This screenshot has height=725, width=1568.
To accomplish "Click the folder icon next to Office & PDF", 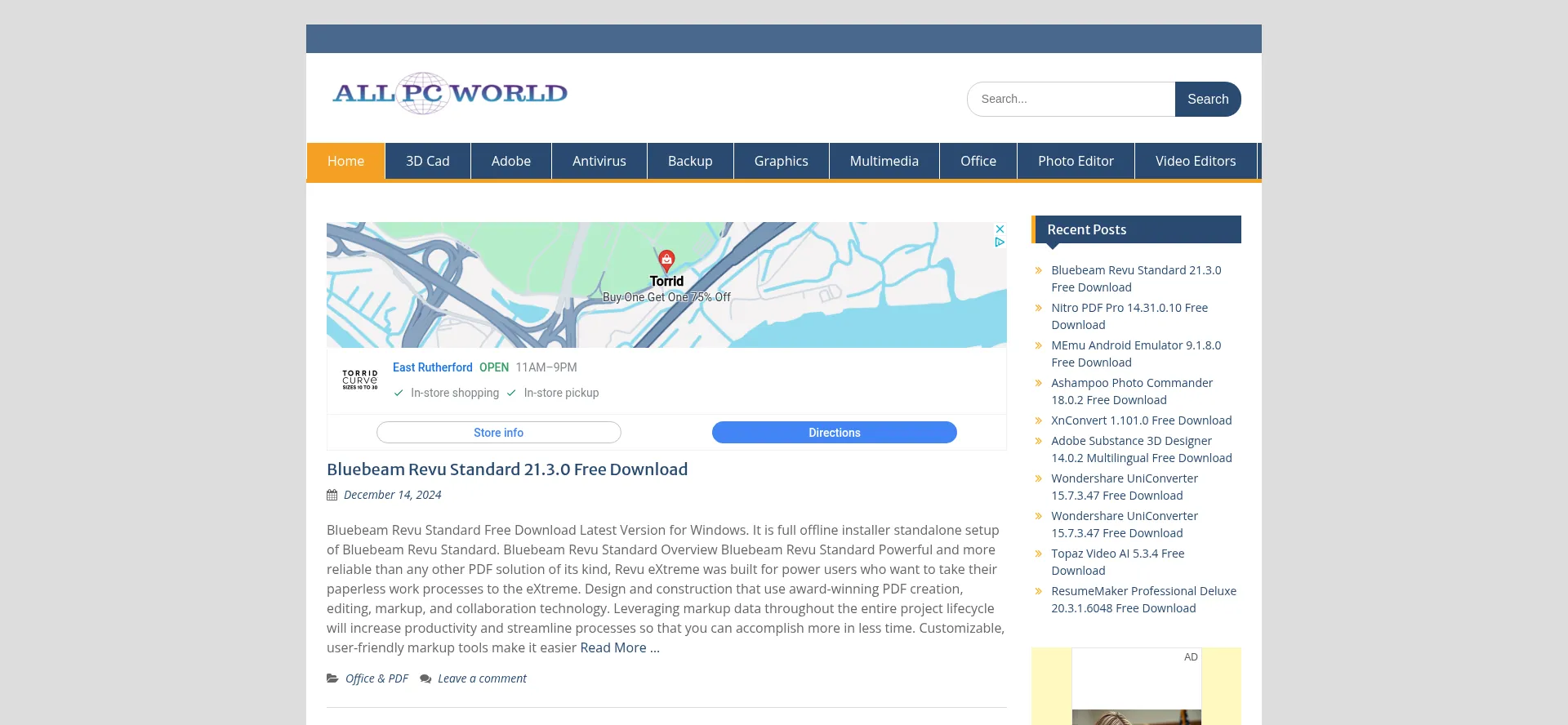I will pyautogui.click(x=332, y=678).
